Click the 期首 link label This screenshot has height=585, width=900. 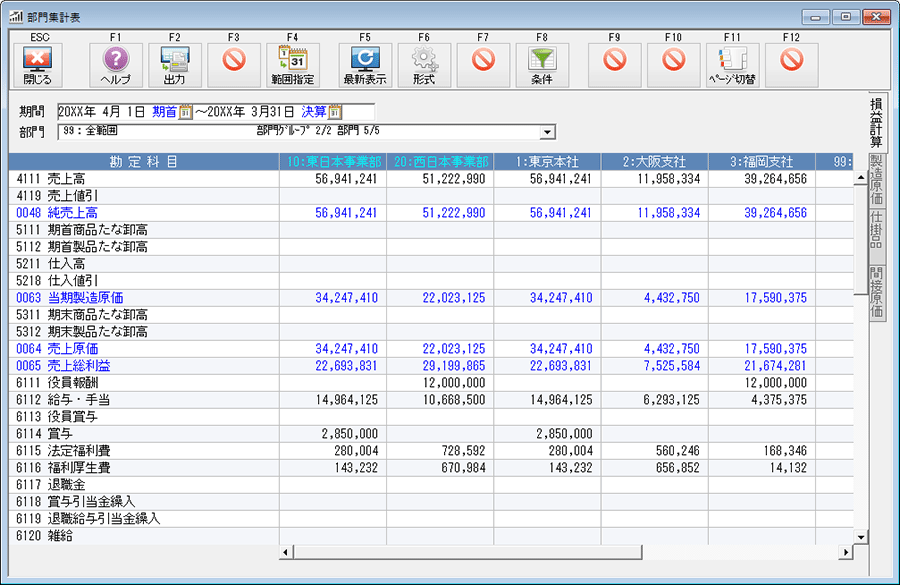coord(164,112)
